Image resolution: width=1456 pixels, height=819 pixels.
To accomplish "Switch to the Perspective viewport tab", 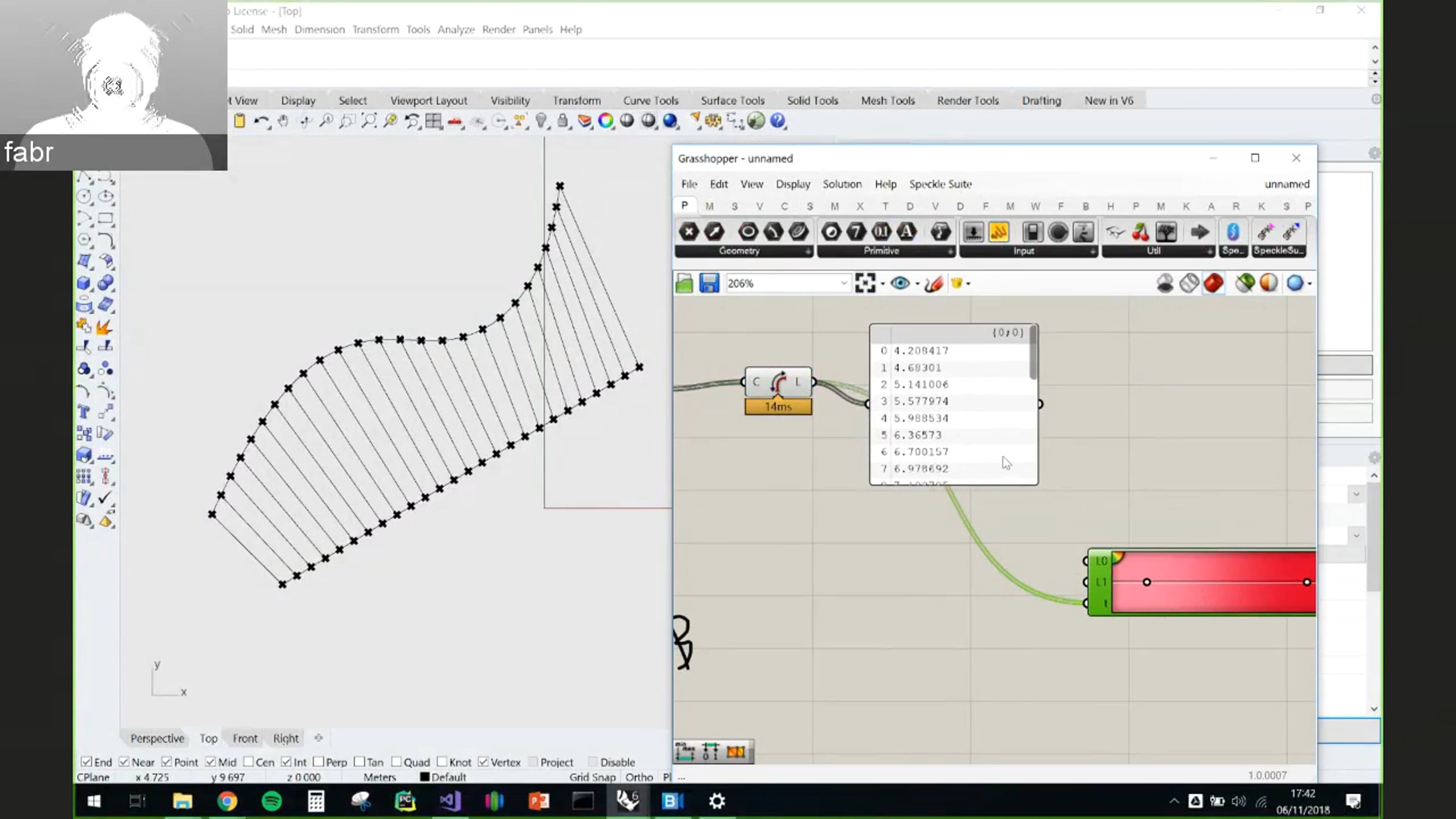I will 157,738.
